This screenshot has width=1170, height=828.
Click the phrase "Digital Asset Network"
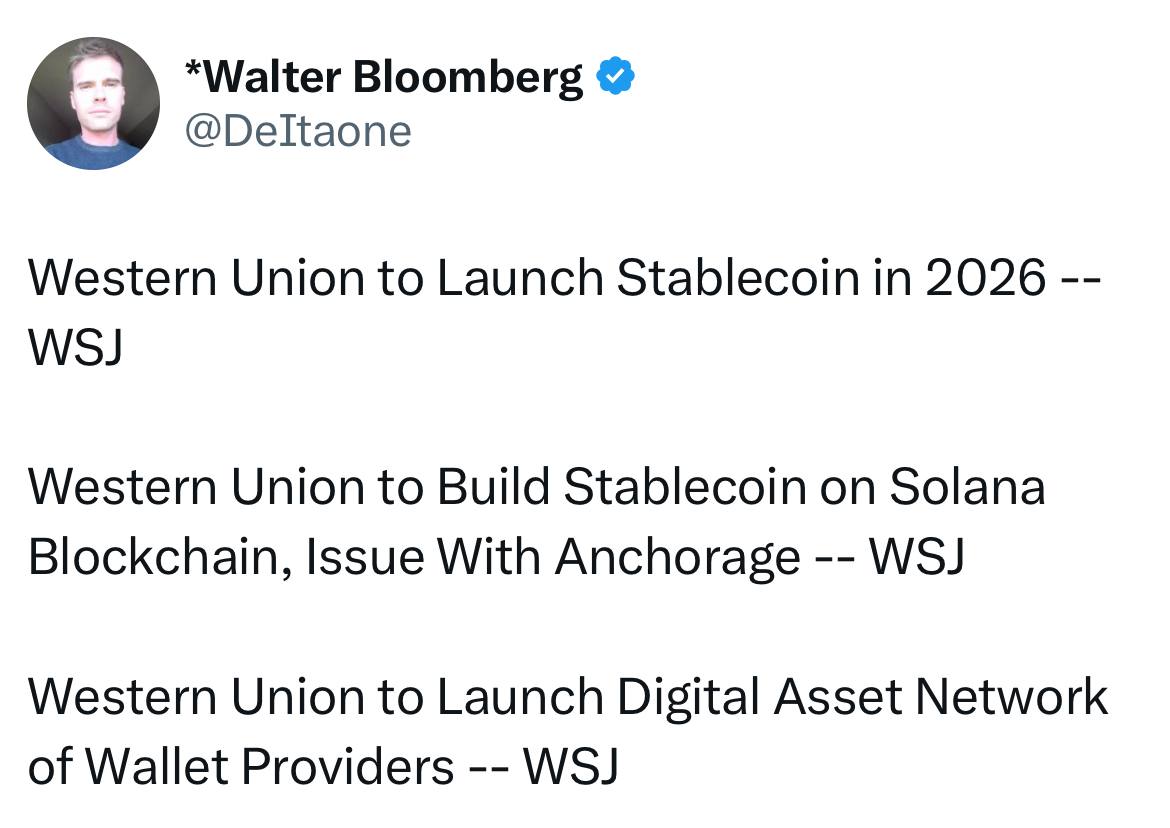tap(862, 697)
